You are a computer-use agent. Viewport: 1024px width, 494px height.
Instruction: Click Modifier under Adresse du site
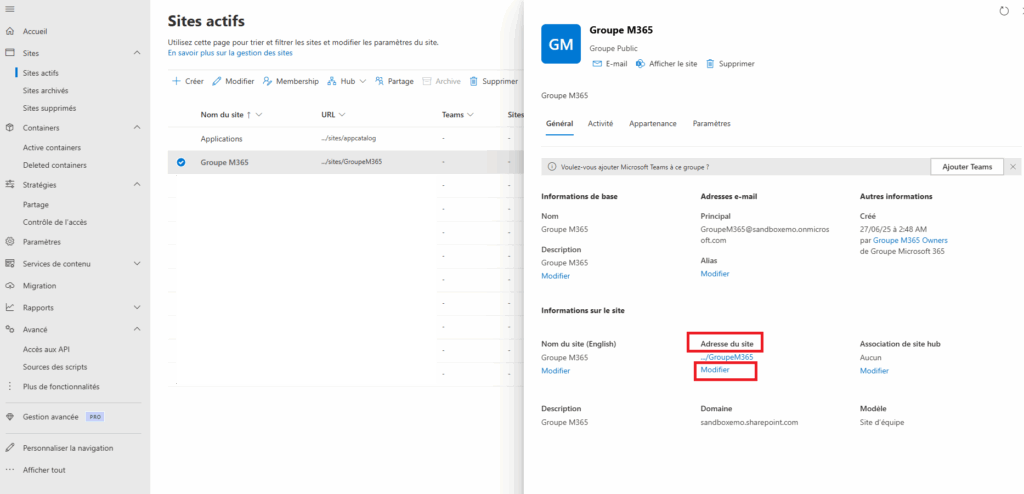[x=714, y=370]
